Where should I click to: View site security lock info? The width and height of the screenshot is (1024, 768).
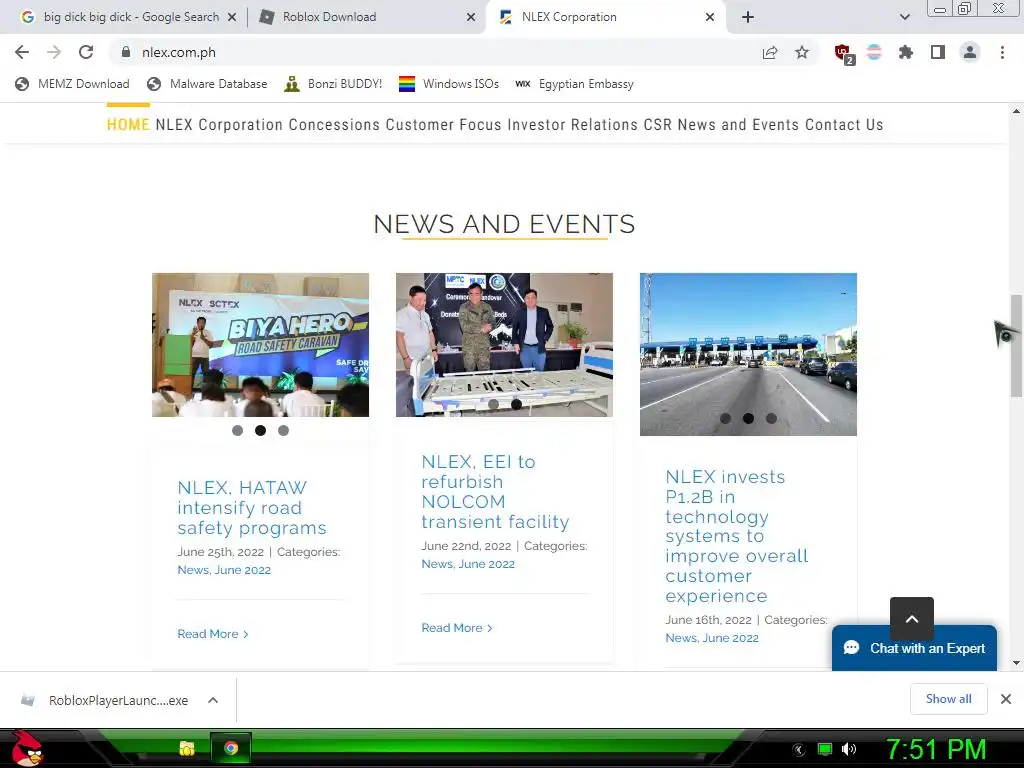click(126, 52)
